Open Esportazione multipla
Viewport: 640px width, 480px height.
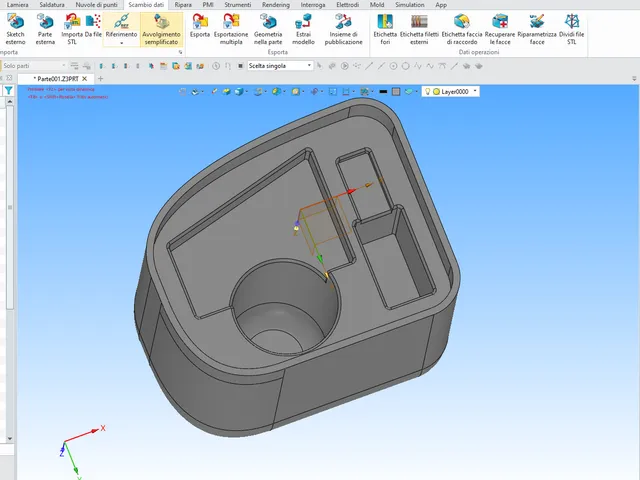(x=231, y=29)
